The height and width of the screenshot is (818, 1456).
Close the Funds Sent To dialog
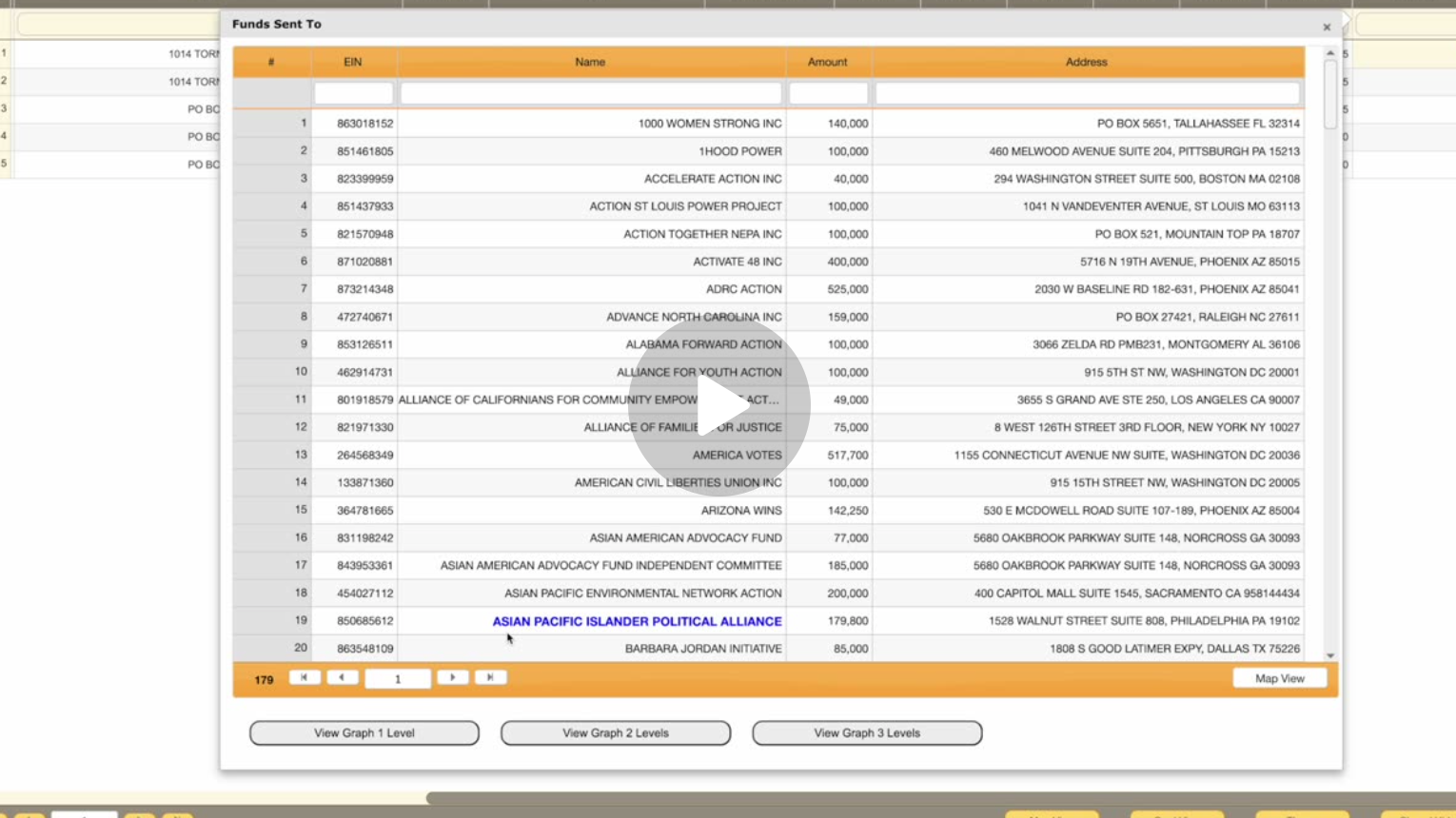[x=1327, y=27]
